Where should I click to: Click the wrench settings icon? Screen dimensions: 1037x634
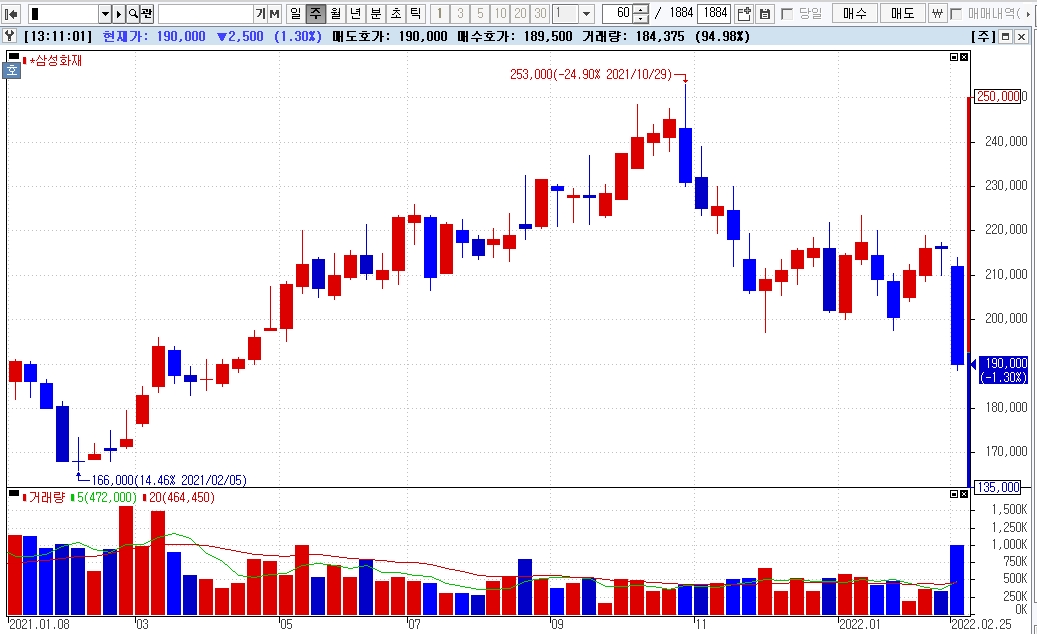coord(10,36)
